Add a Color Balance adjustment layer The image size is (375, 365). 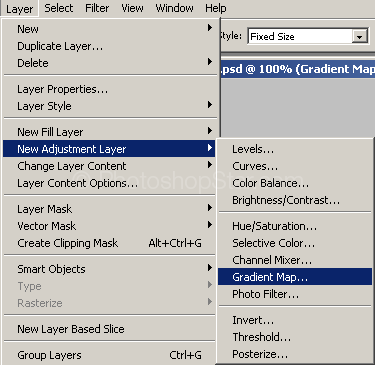pos(295,183)
